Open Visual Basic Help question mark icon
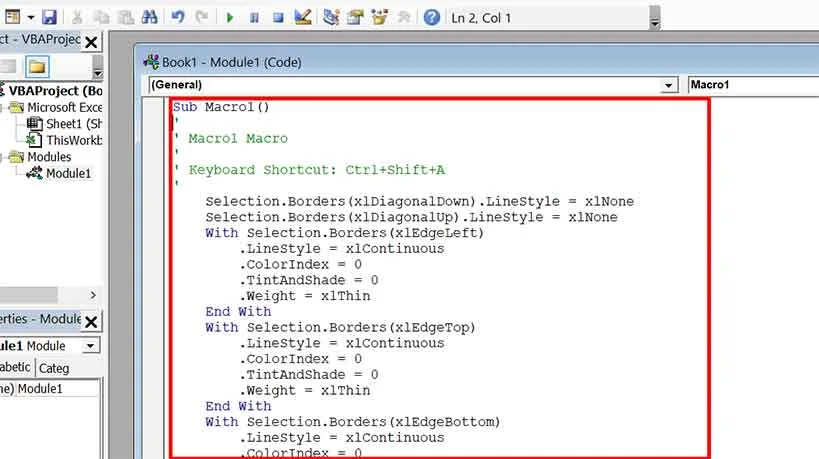This screenshot has width=819, height=459. 431,17
